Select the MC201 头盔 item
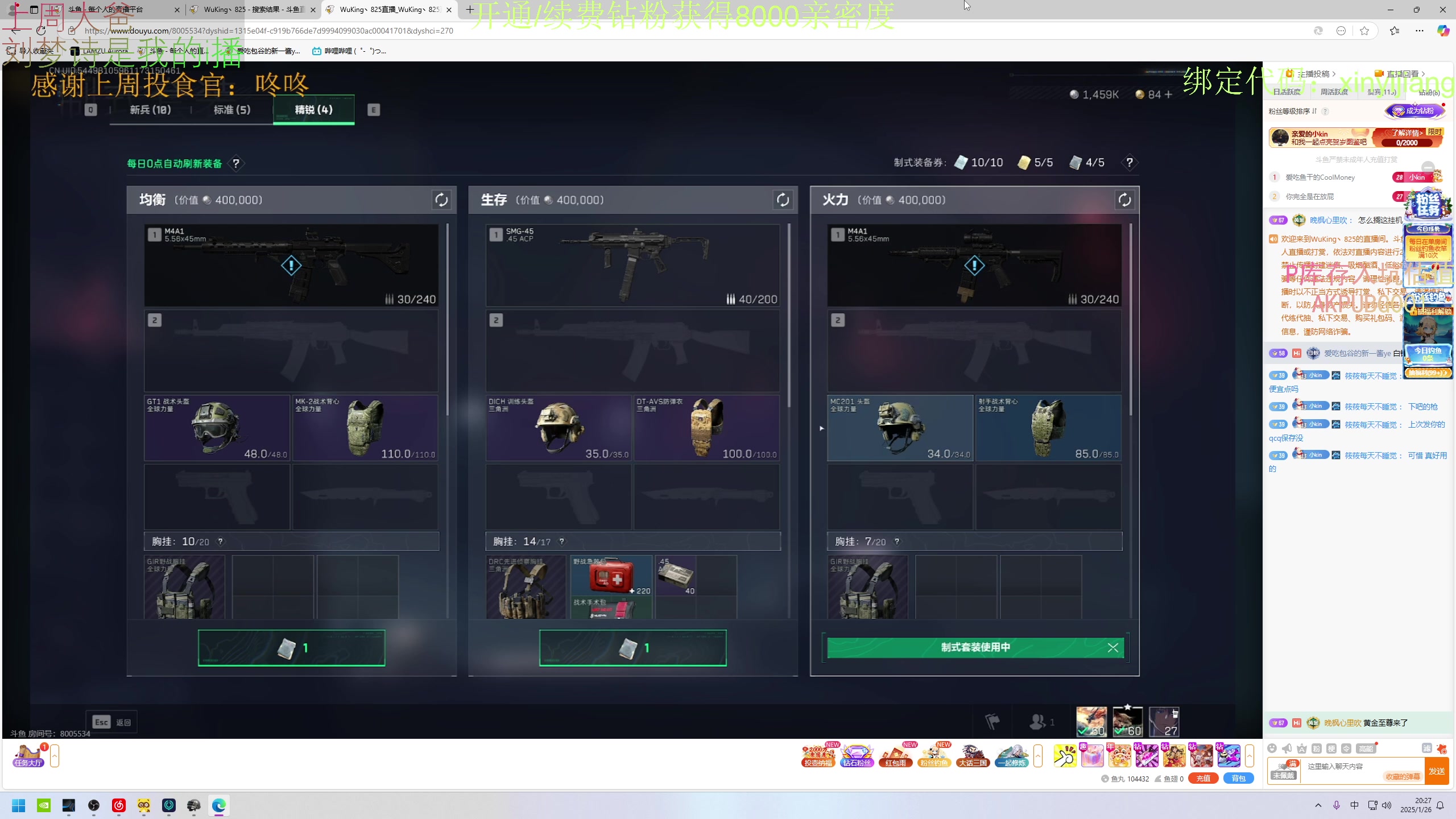The height and width of the screenshot is (819, 1456). [x=900, y=428]
